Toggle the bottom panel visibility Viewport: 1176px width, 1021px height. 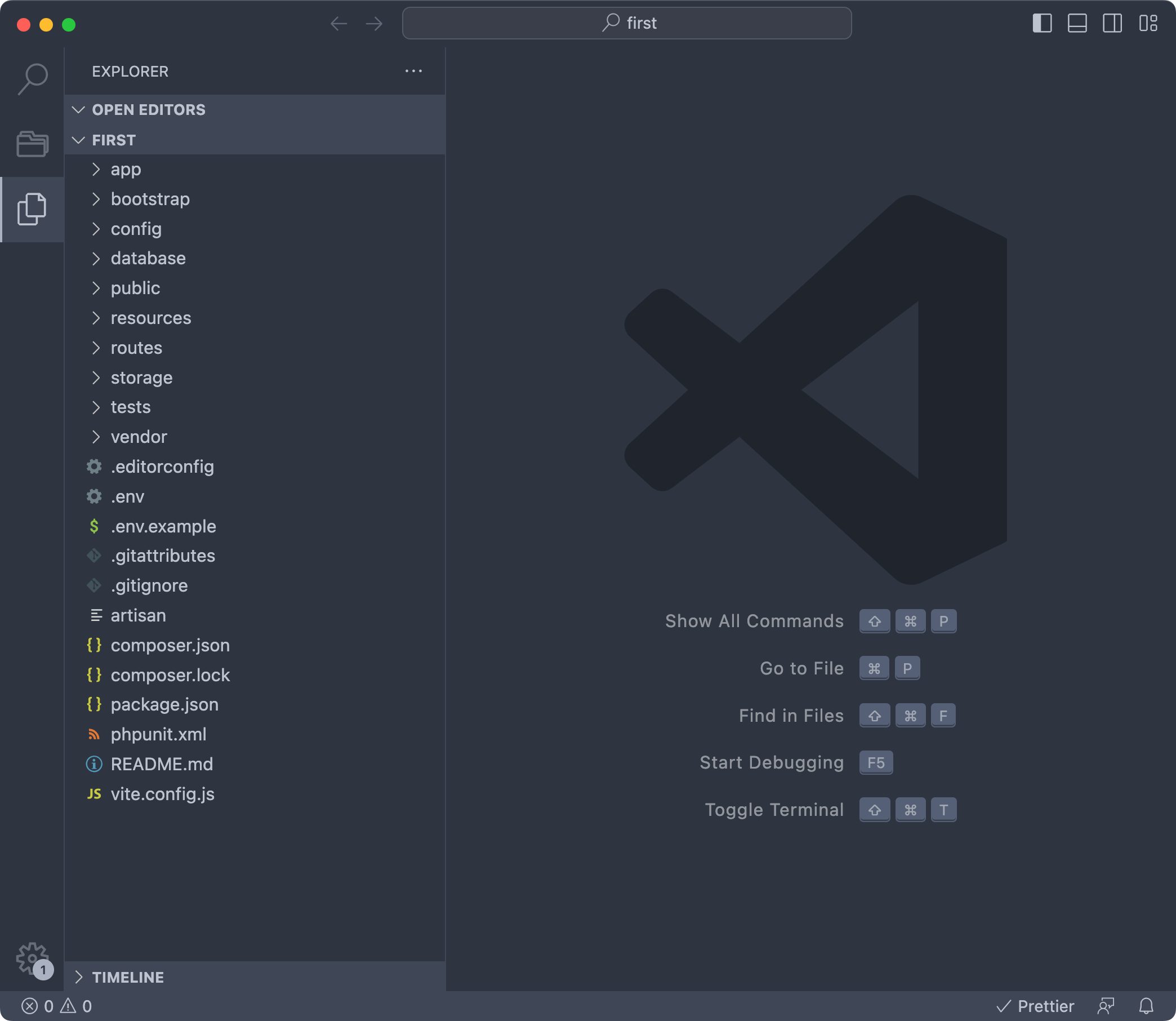tap(1077, 23)
